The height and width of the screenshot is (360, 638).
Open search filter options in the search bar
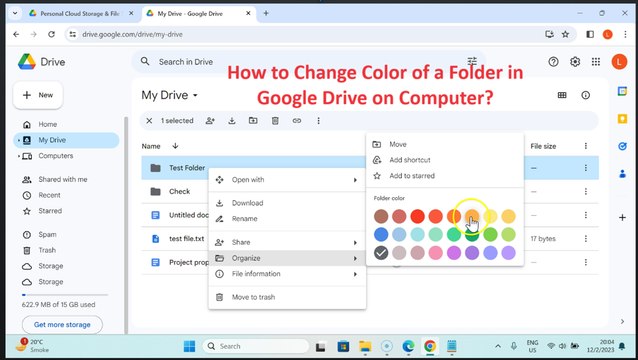tap(472, 61)
